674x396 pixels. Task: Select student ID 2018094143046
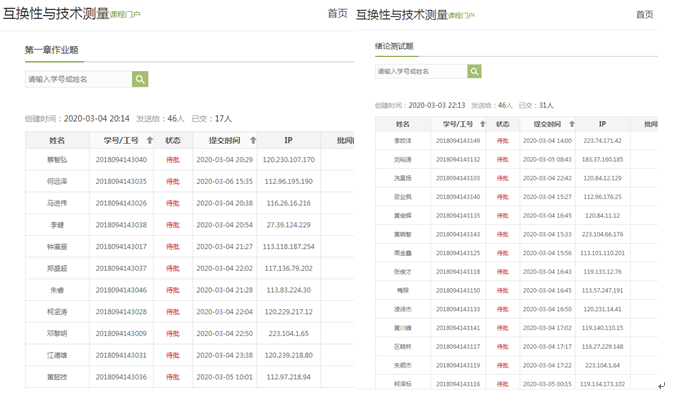pyautogui.click(x=121, y=290)
